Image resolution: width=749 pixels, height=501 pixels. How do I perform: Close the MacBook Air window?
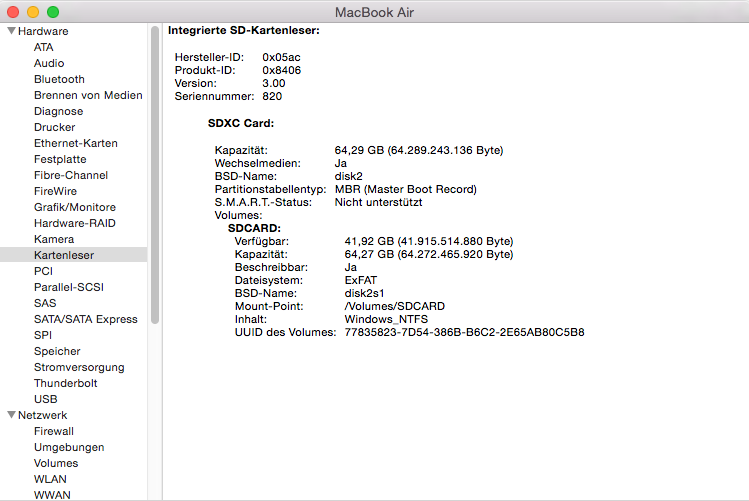[x=13, y=12]
